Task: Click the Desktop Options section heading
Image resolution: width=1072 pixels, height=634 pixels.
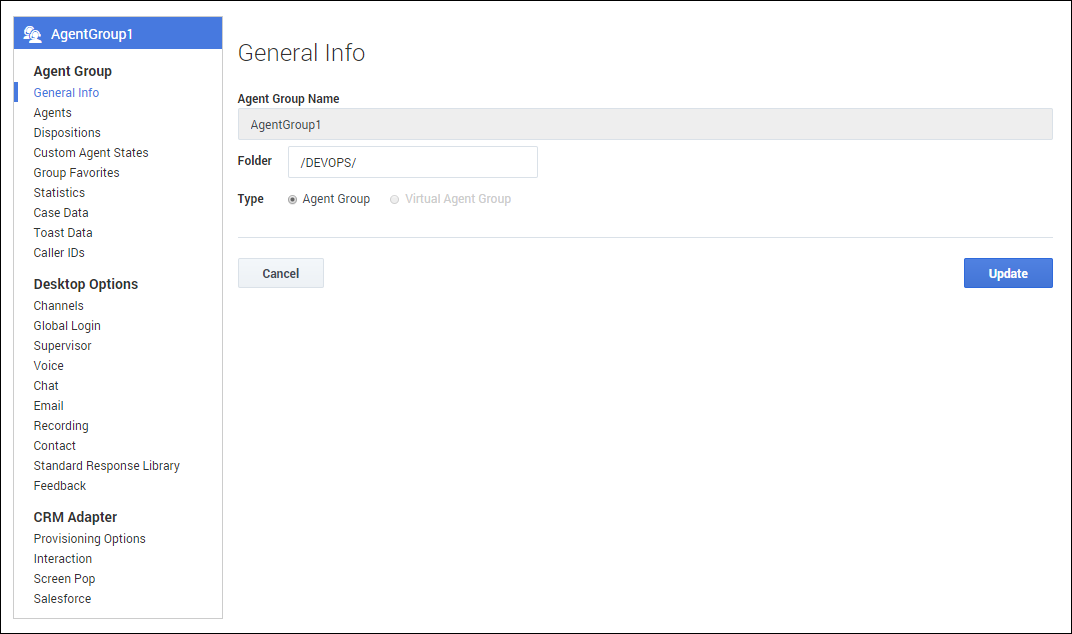Action: coord(85,284)
